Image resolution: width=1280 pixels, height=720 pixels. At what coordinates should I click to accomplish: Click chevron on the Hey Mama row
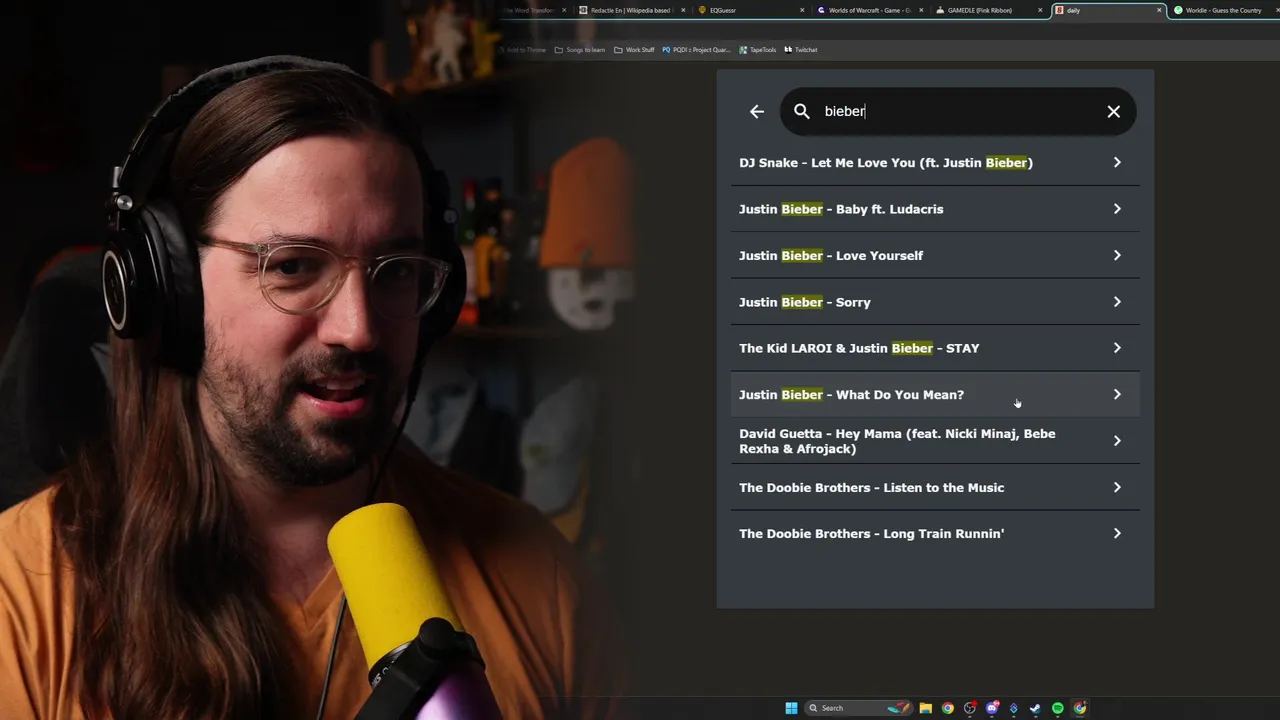click(1117, 440)
